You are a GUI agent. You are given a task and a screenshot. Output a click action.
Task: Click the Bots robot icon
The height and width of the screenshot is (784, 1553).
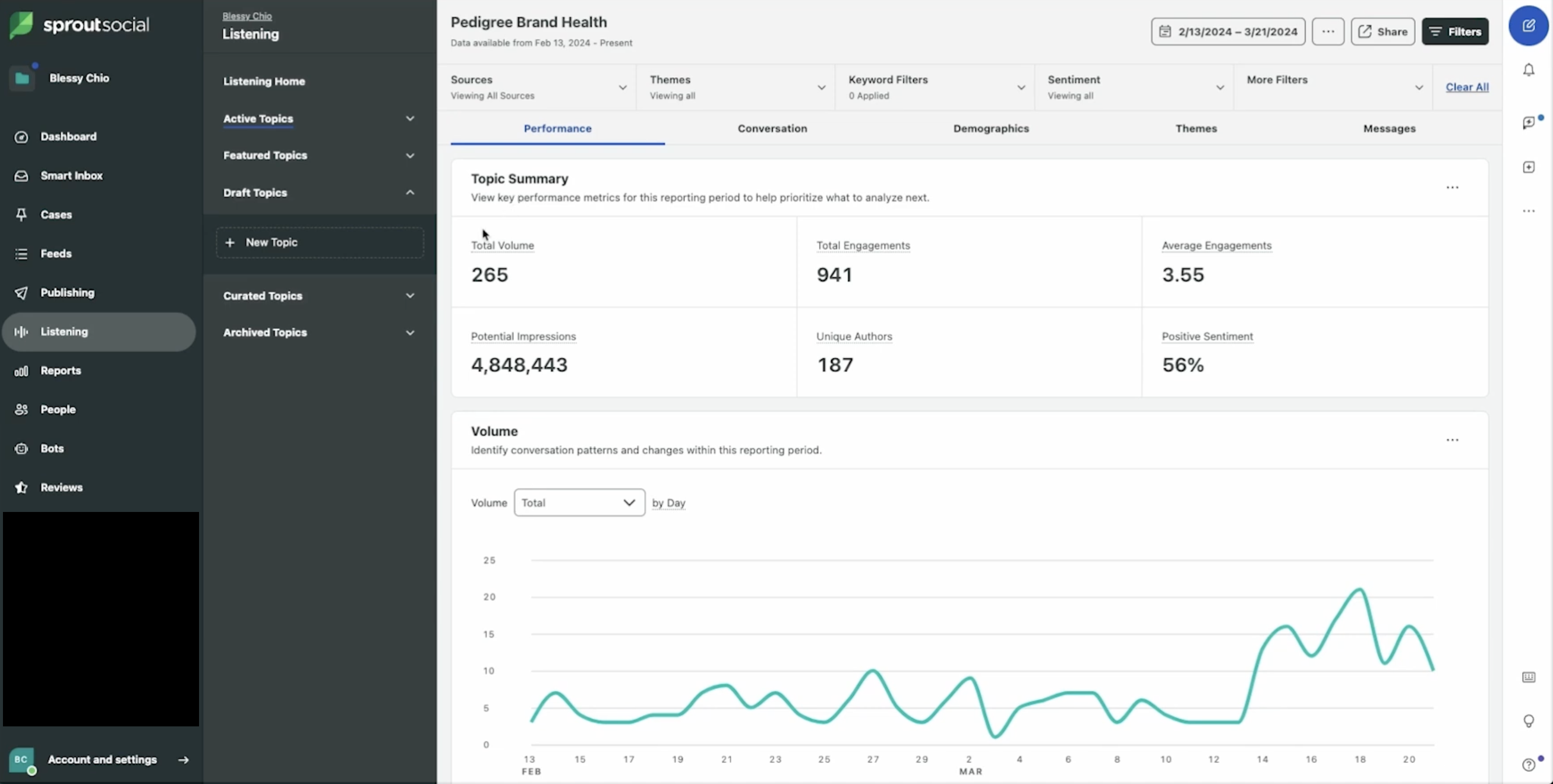point(21,448)
